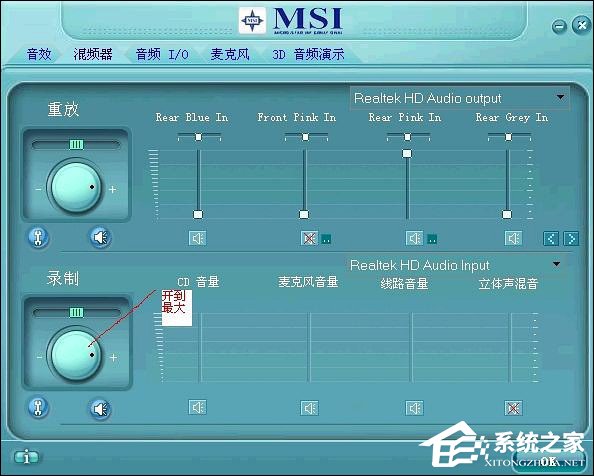The width and height of the screenshot is (594, 476).
Task: Select the 线路音量 recording source icon
Action: click(x=414, y=408)
